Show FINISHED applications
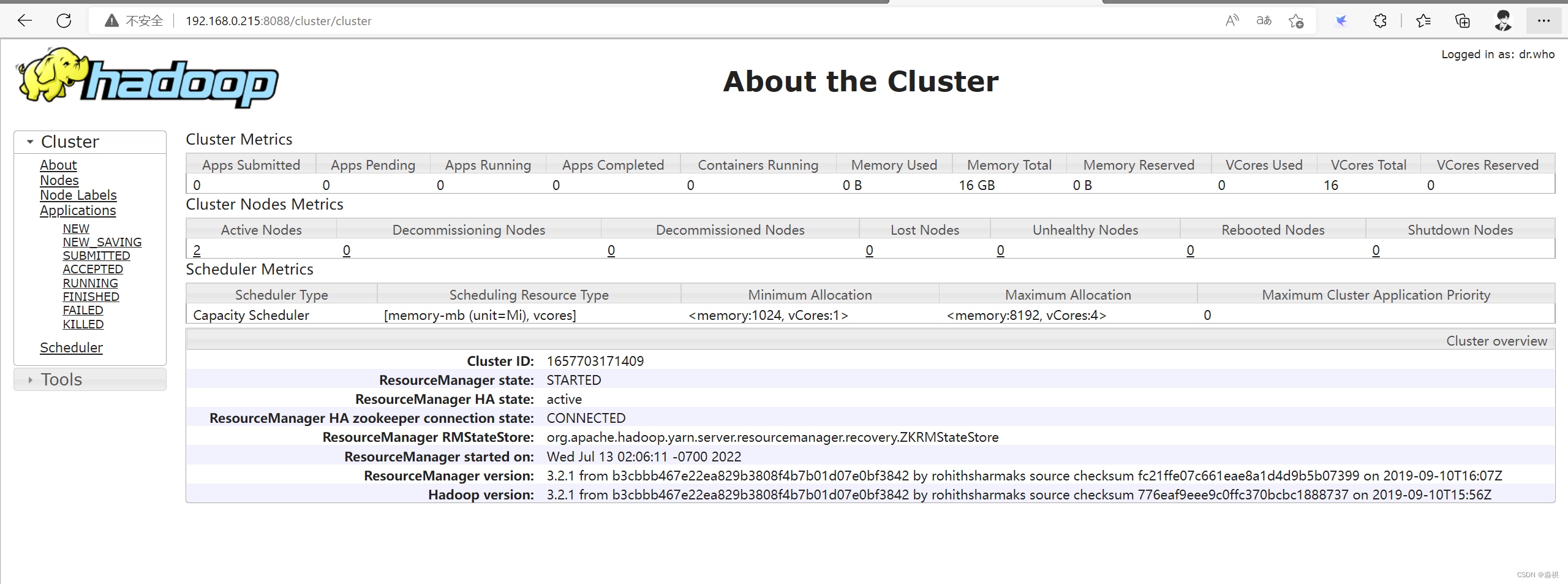1568x584 pixels. coord(91,297)
